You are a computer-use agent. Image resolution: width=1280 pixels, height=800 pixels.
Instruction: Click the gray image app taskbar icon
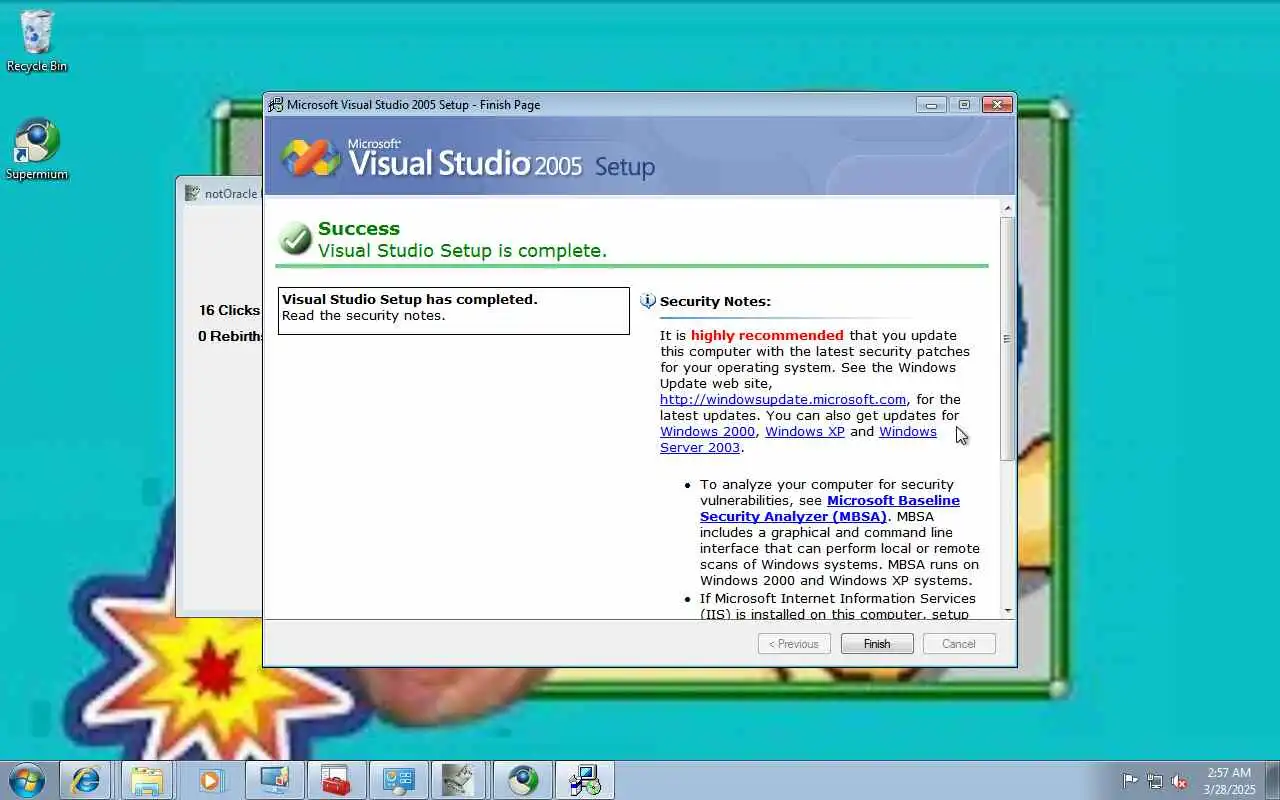[459, 780]
